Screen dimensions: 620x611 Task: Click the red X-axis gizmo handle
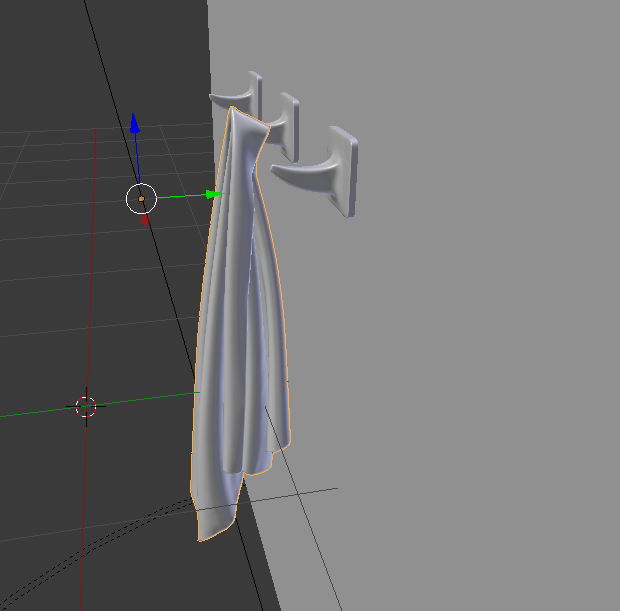146,217
